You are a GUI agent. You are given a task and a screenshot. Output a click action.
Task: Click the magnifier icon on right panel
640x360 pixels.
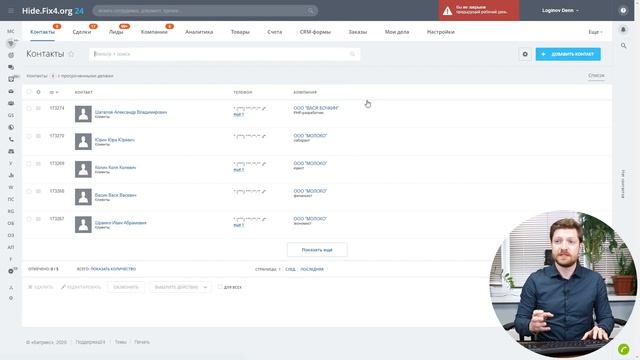coord(623,46)
